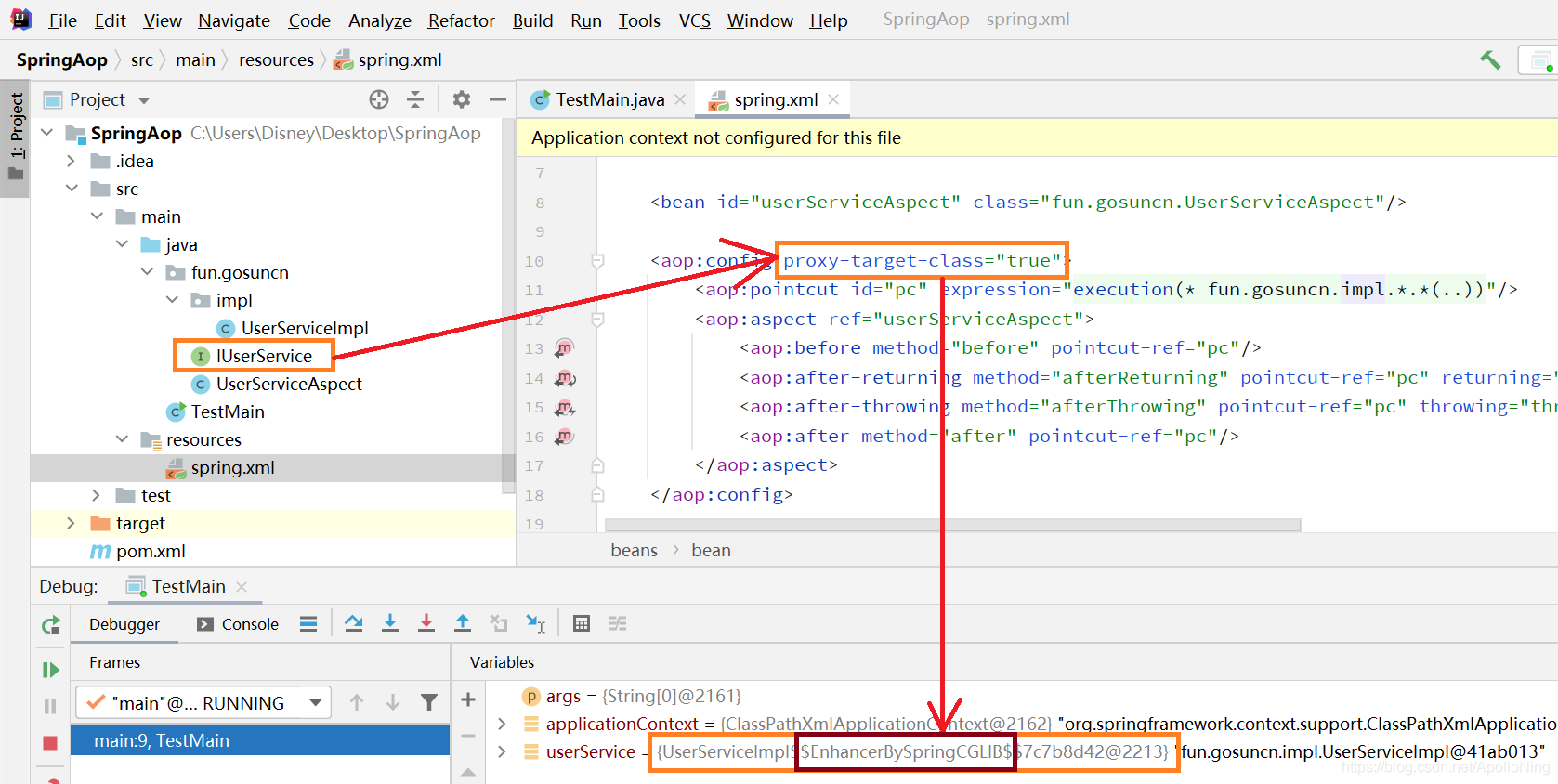The width and height of the screenshot is (1558, 784).
Task: Click the Step Out up-arrow icon
Action: [x=463, y=623]
